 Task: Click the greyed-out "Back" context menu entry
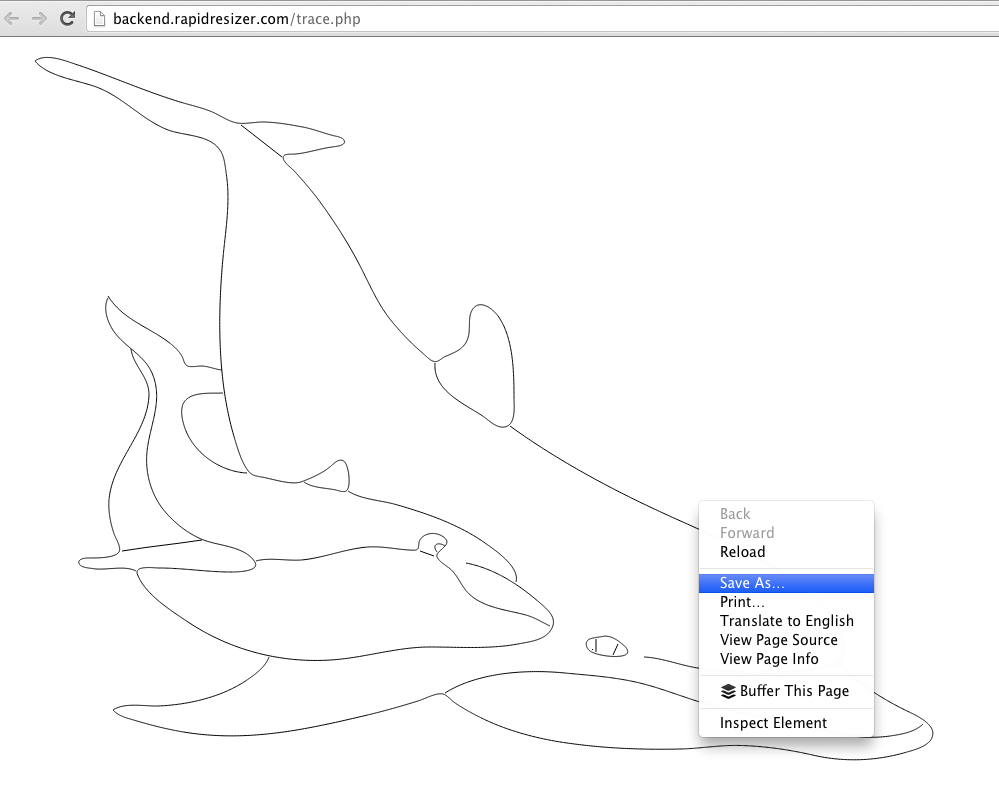[734, 514]
